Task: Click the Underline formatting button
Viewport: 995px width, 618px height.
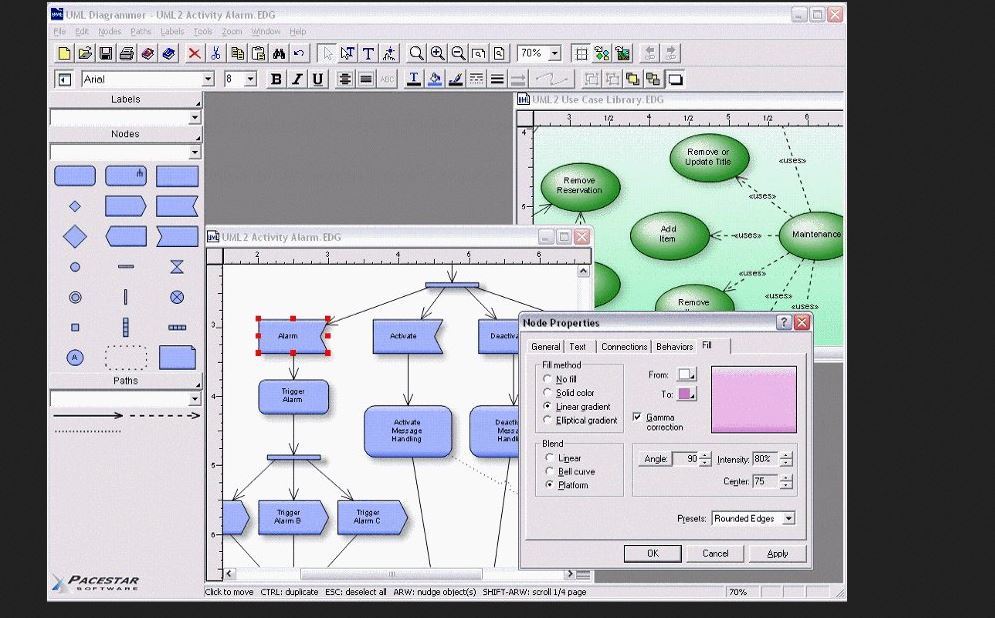Action: (318, 79)
